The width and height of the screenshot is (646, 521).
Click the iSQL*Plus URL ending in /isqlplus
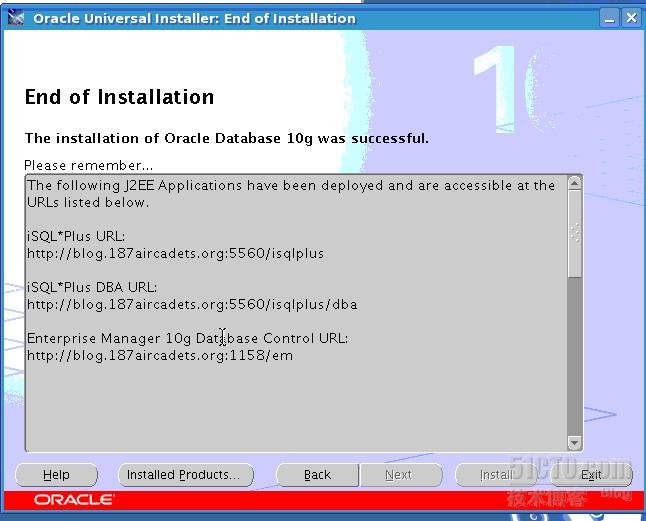176,253
